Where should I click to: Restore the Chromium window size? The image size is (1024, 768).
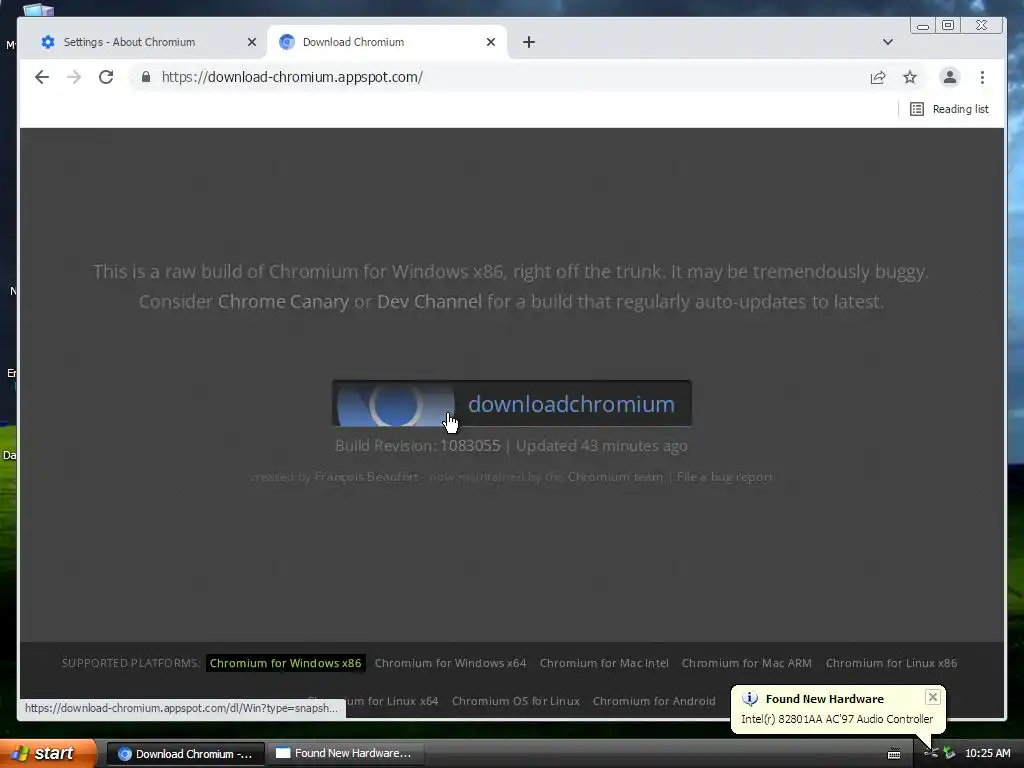click(948, 25)
